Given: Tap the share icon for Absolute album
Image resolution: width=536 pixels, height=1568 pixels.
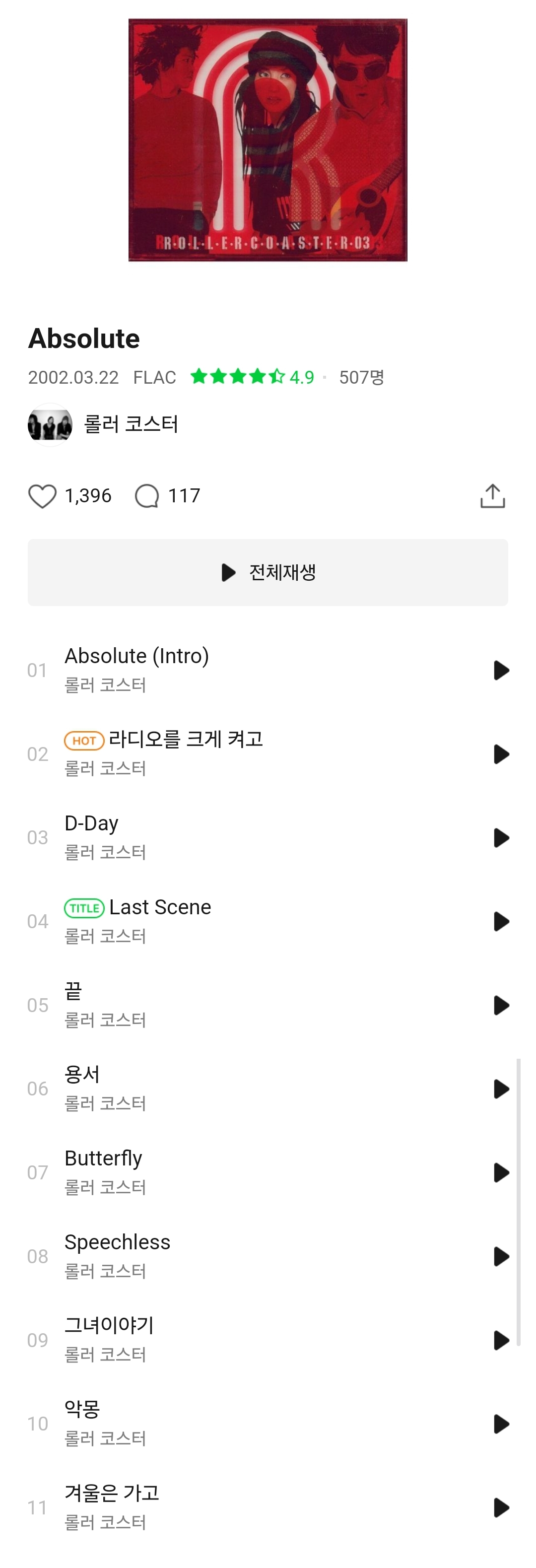Looking at the screenshot, I should [x=492, y=496].
